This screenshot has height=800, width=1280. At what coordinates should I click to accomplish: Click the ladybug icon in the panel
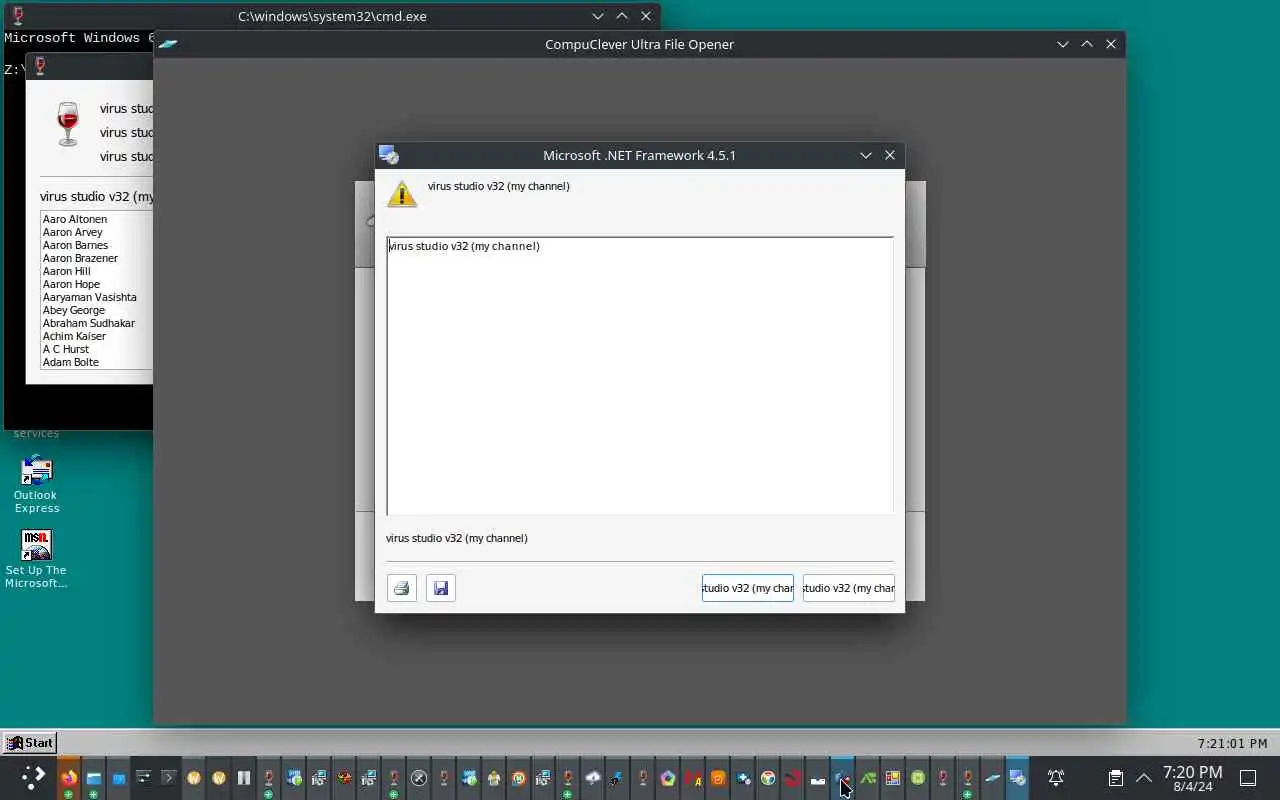(x=343, y=777)
